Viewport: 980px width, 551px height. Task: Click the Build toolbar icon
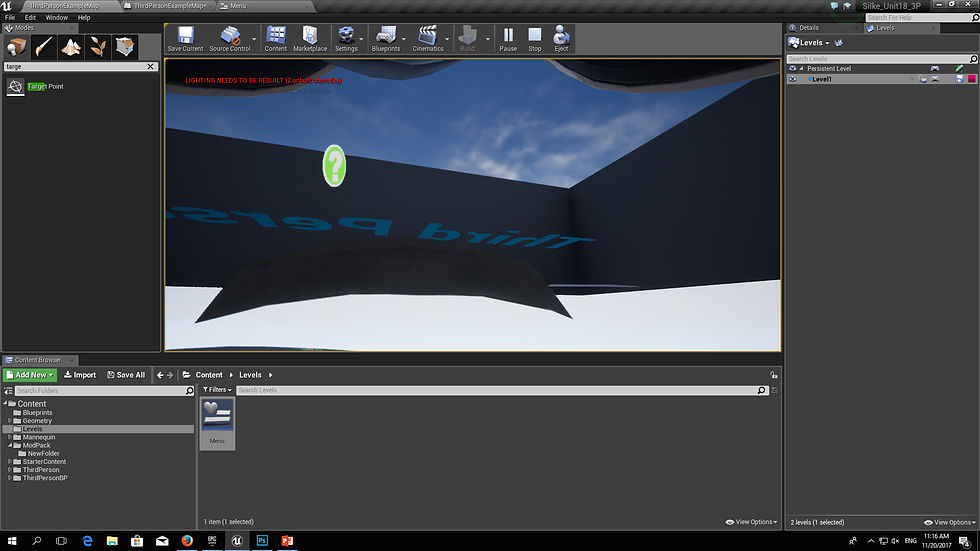(x=467, y=39)
